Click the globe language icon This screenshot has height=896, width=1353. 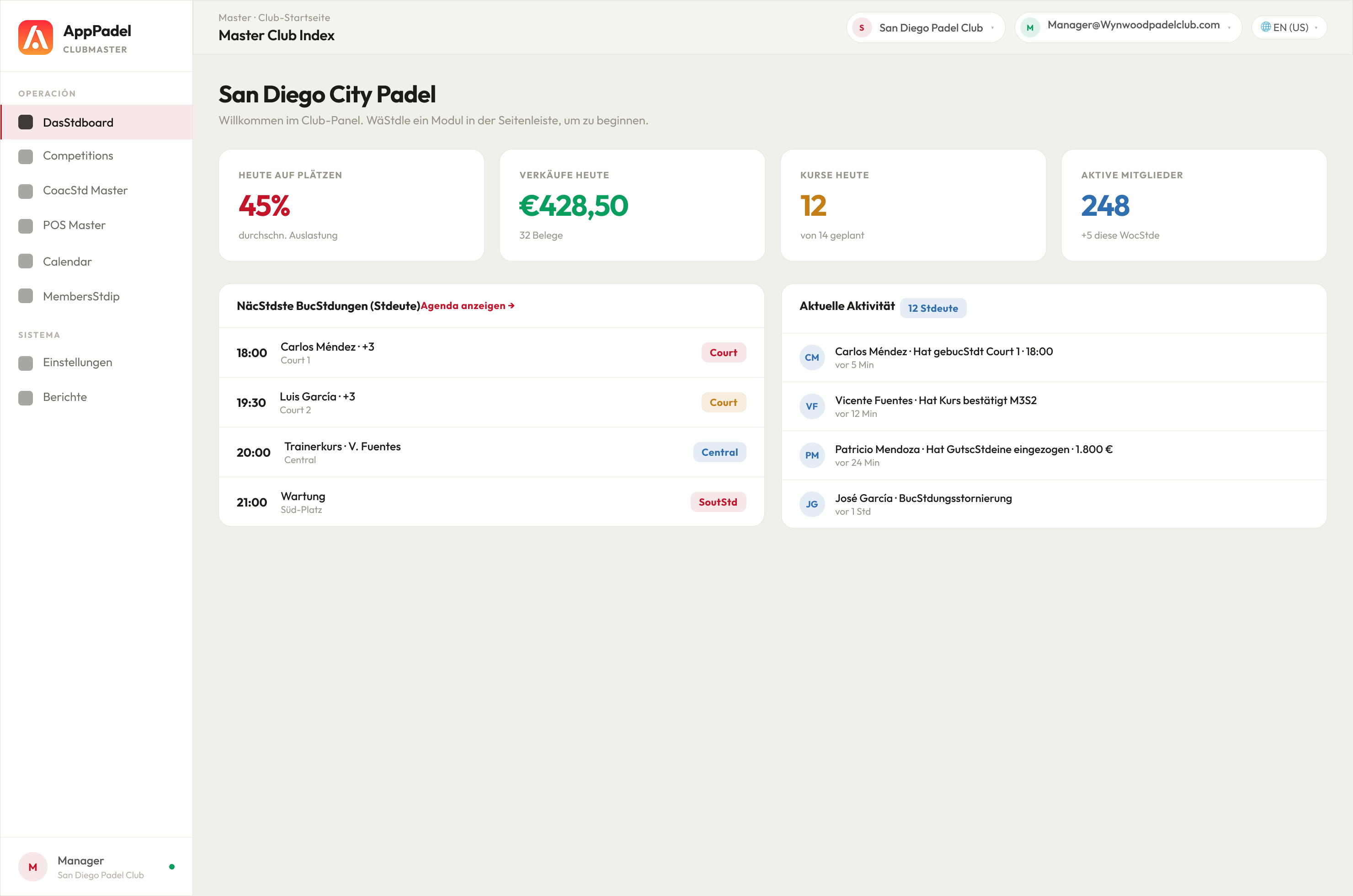pos(1266,27)
